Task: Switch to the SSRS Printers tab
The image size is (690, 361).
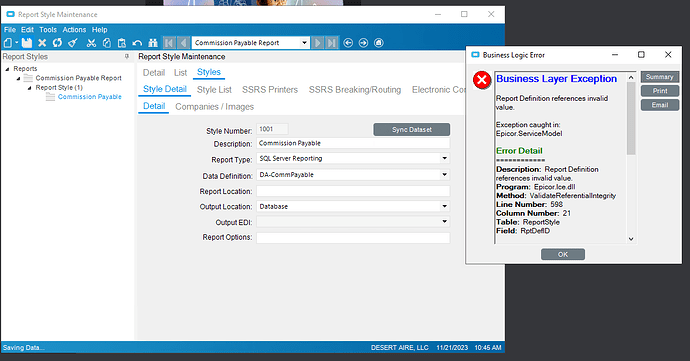Action: click(270, 90)
